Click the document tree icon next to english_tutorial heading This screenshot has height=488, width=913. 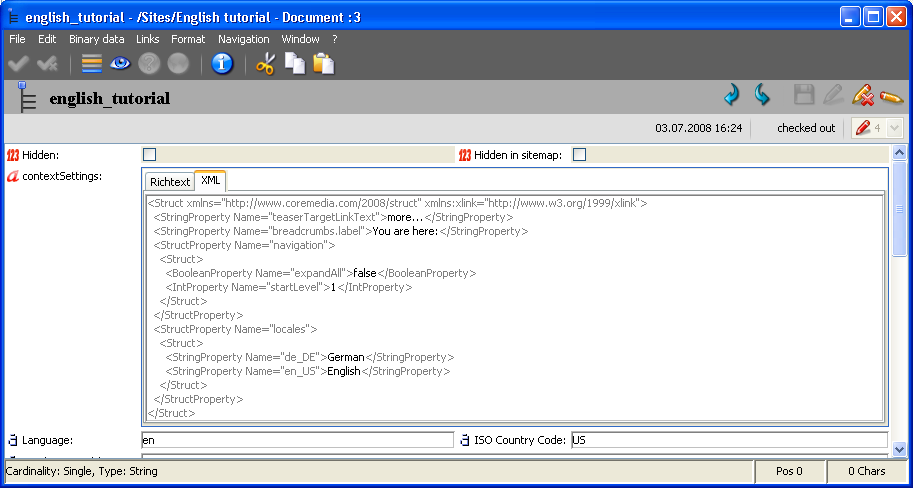[x=26, y=97]
